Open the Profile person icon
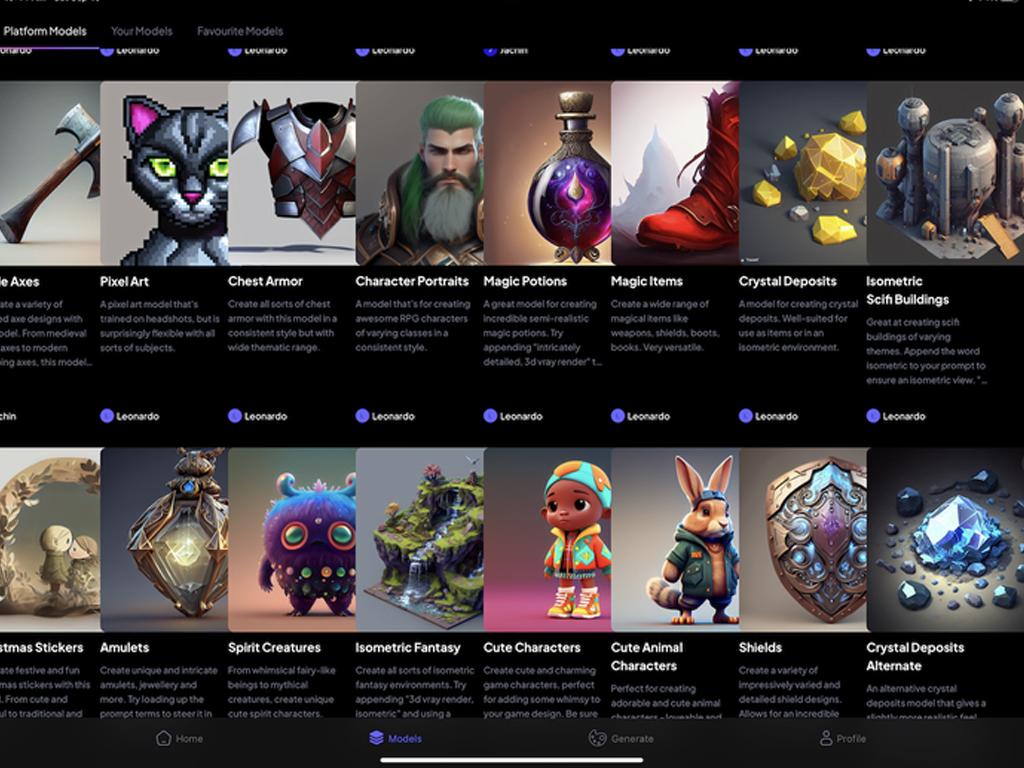Screen dimensions: 1024x768 826,738
